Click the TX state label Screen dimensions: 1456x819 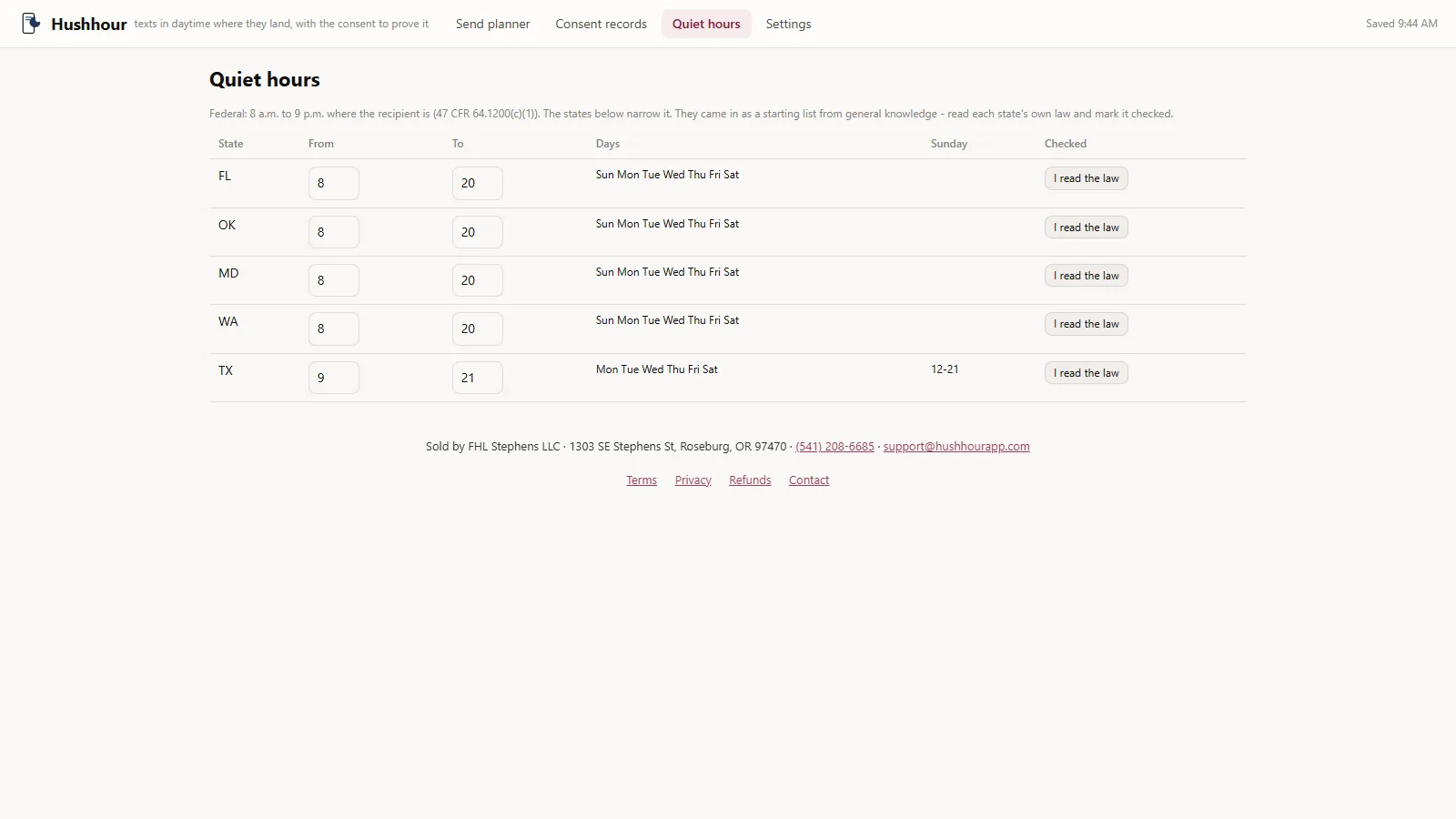tap(226, 370)
